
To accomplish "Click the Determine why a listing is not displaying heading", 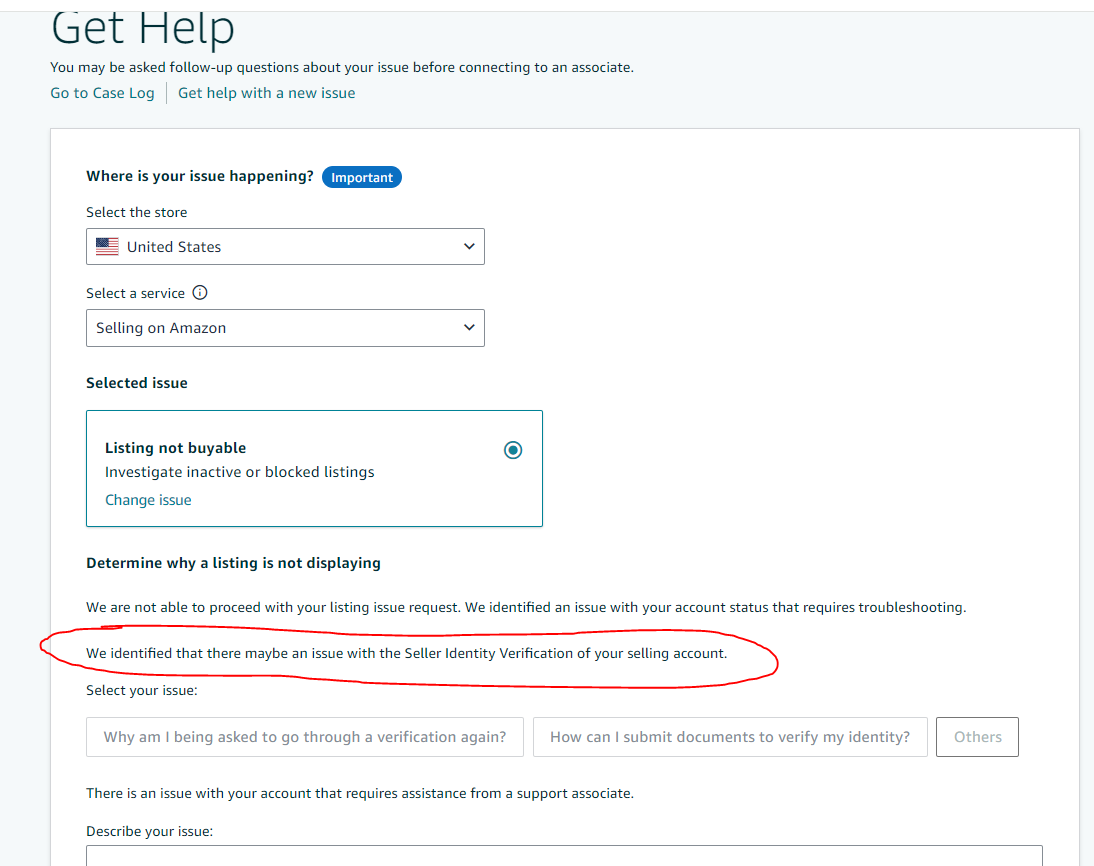I will pos(233,563).
